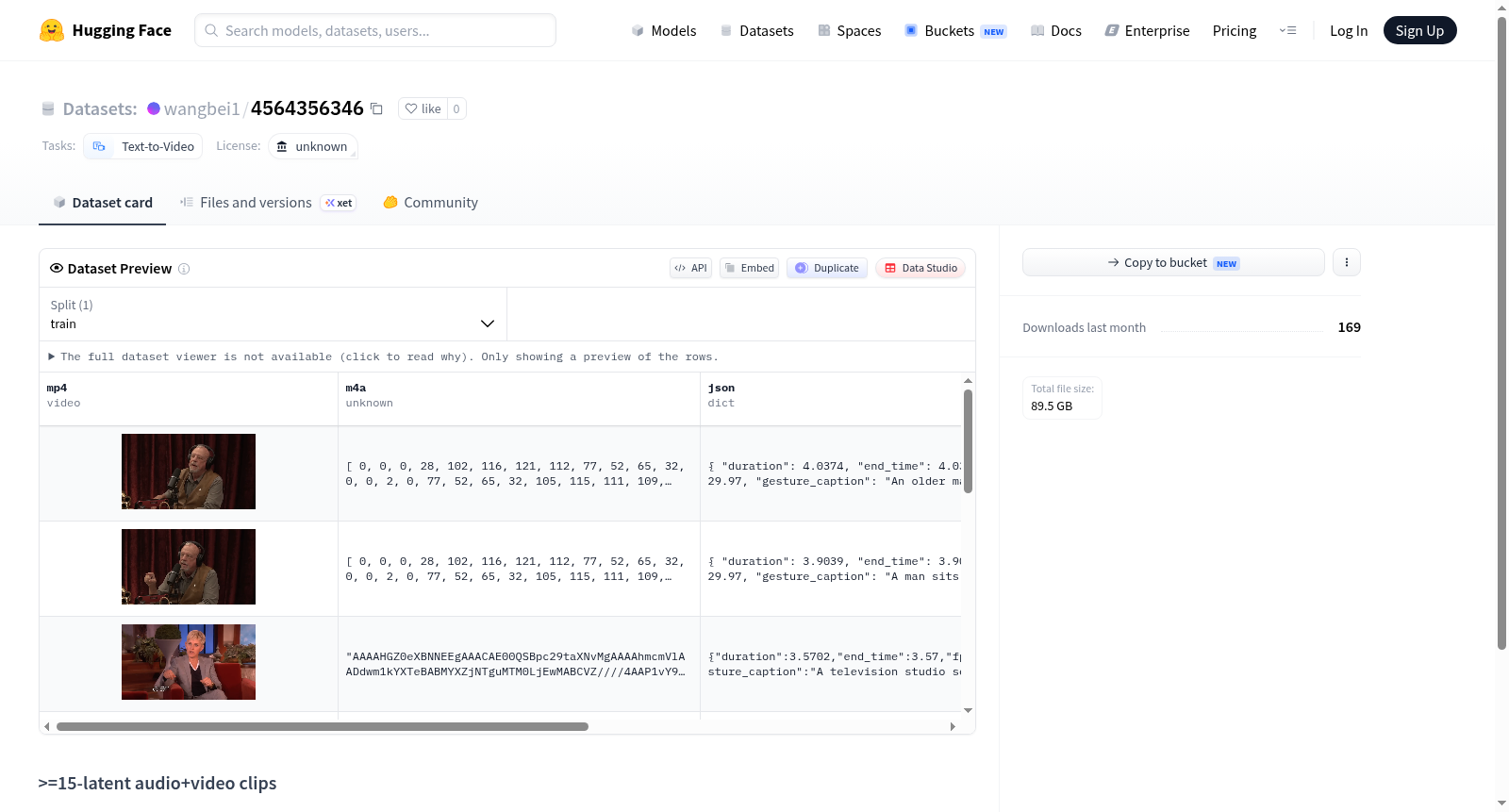
Task: Click the Text-to-Video task icon
Action: coord(99,146)
